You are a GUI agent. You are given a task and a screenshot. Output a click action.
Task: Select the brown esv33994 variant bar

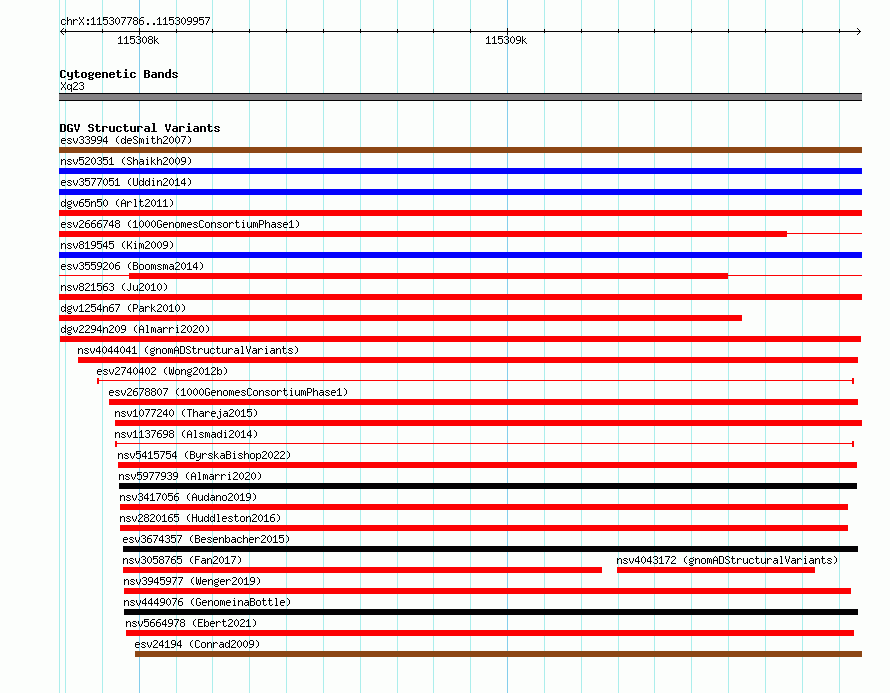point(460,150)
